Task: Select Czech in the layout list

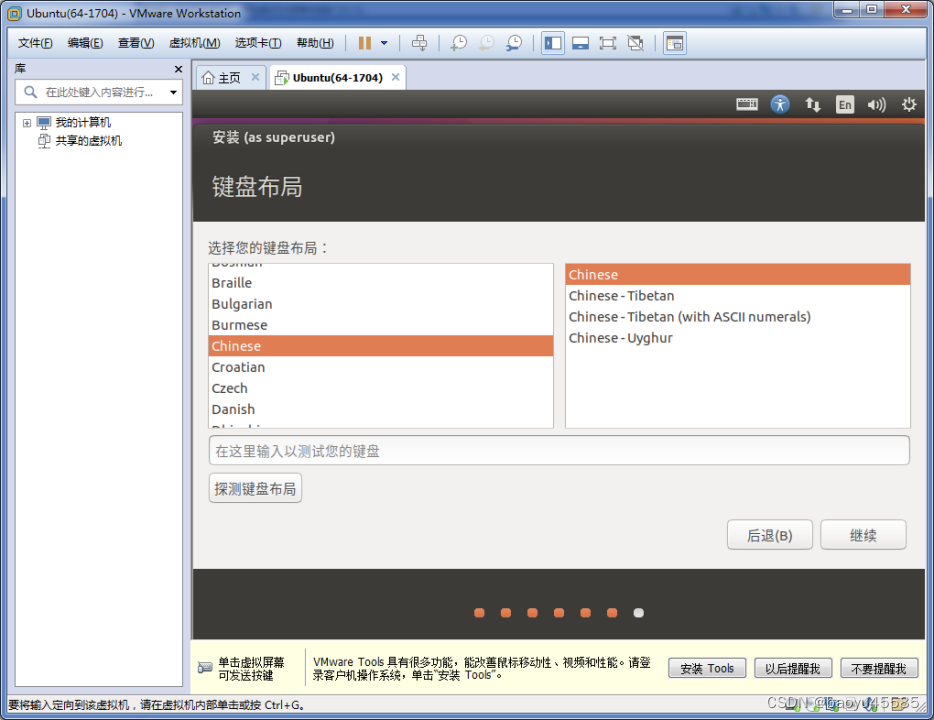Action: 381,388
